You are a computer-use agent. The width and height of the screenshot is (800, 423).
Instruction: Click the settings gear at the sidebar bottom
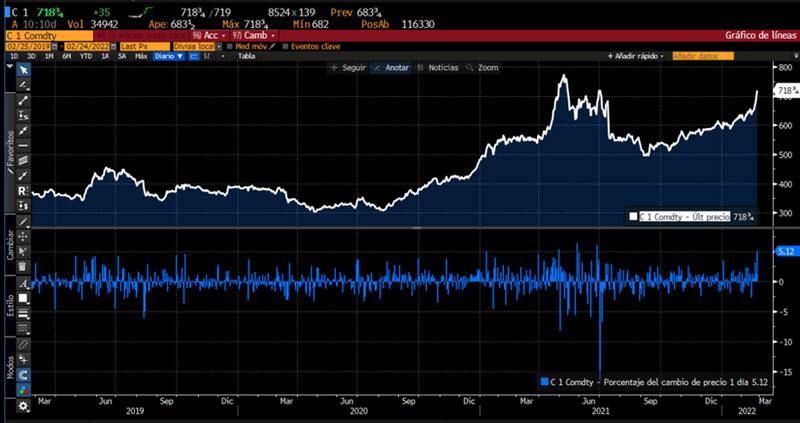pos(23,407)
